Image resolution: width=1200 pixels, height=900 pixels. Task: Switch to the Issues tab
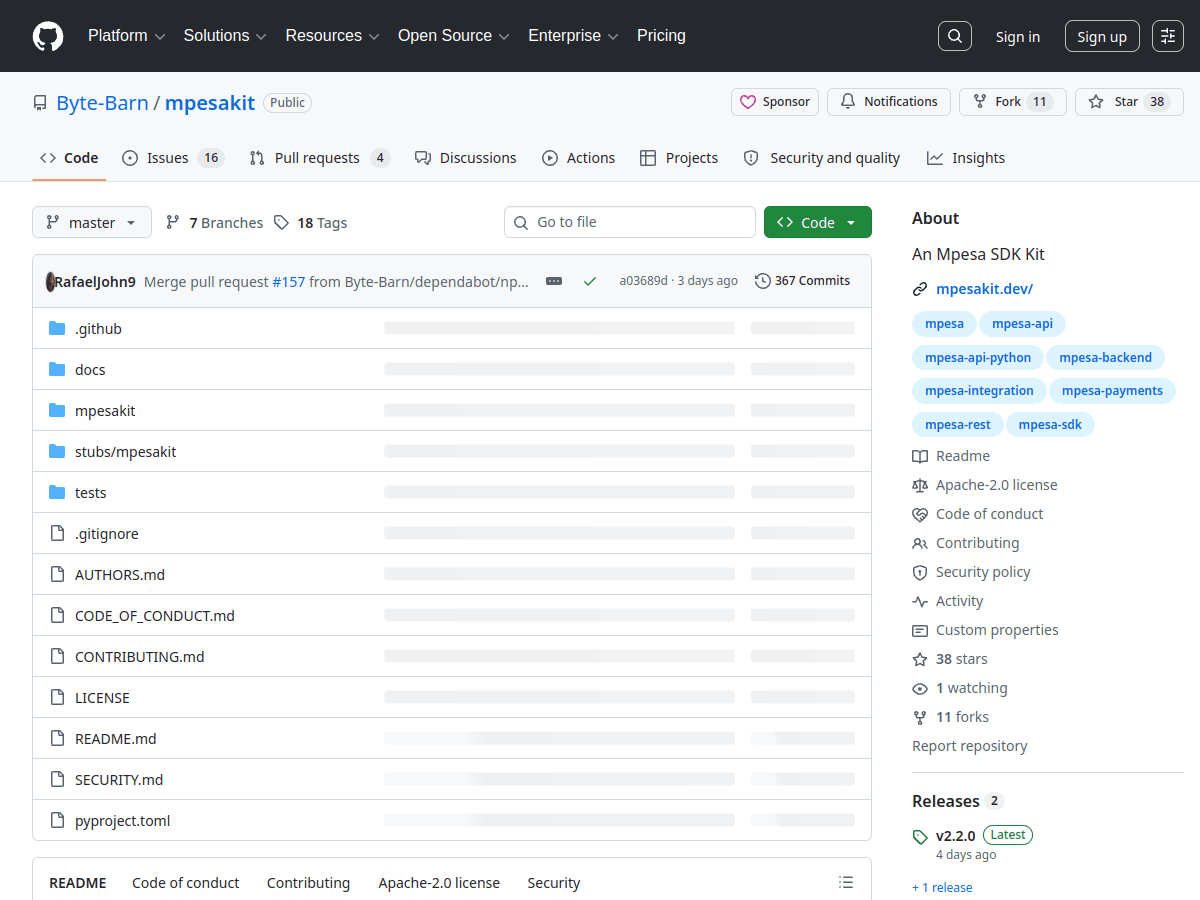click(172, 158)
